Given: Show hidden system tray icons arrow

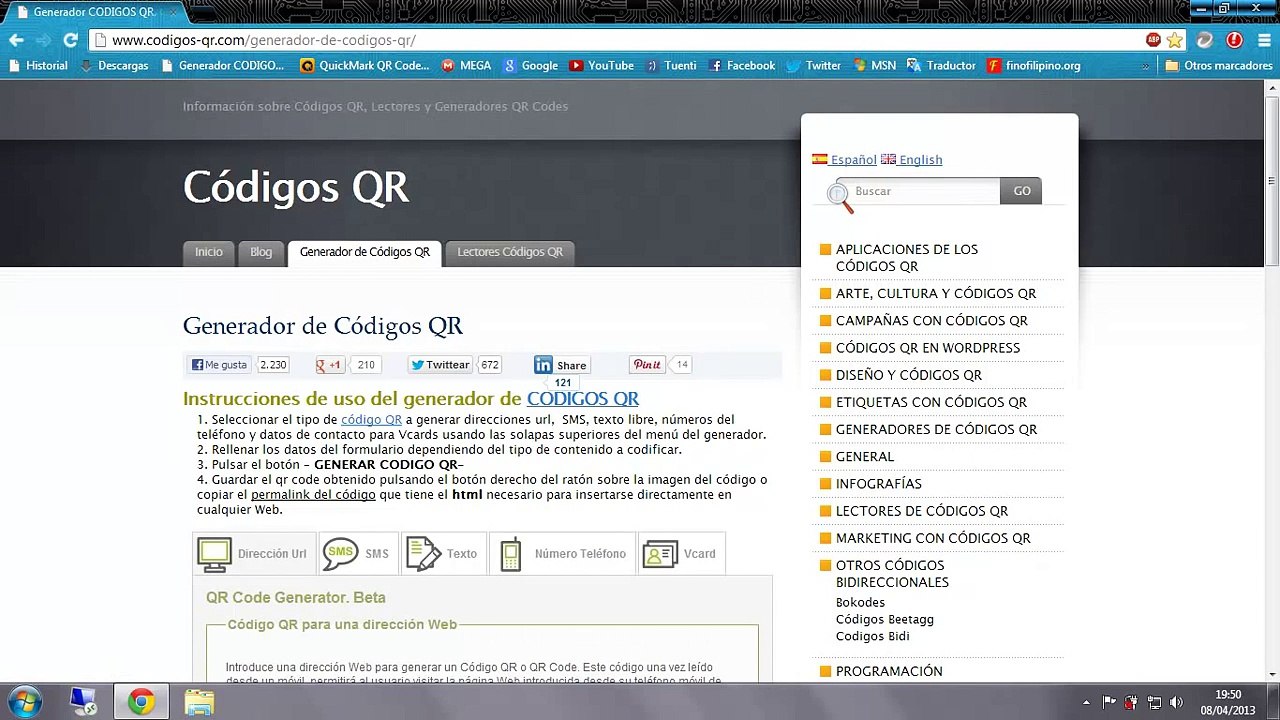Looking at the screenshot, I should [x=1087, y=702].
